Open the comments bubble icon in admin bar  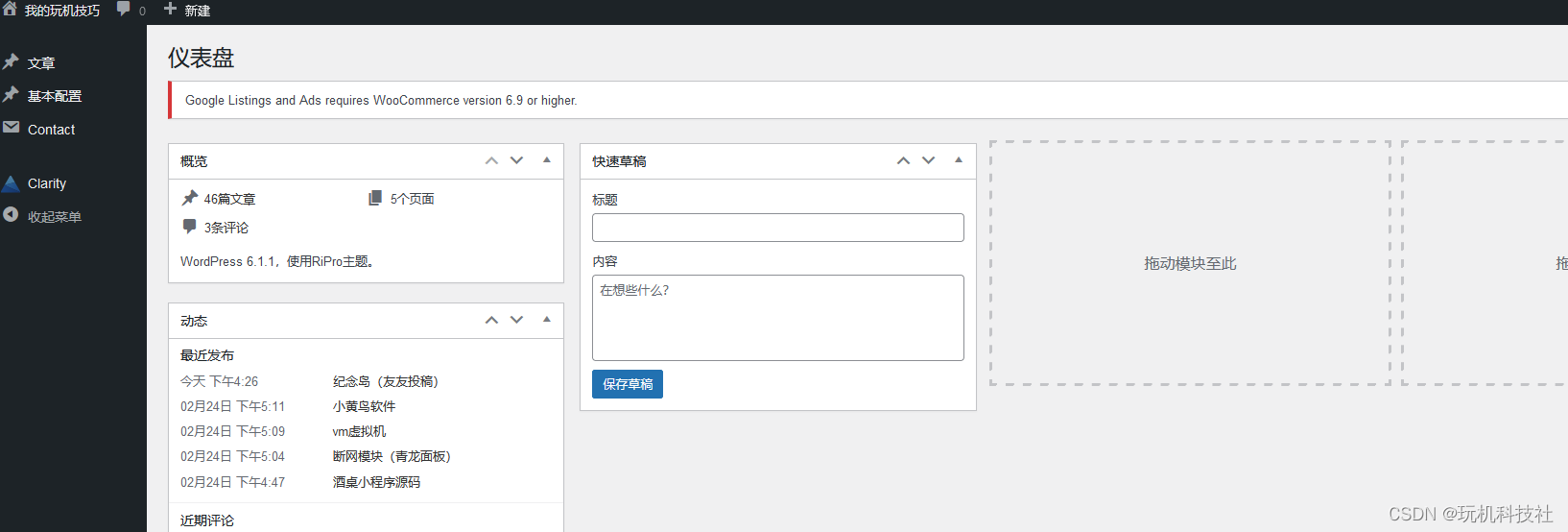[x=124, y=9]
